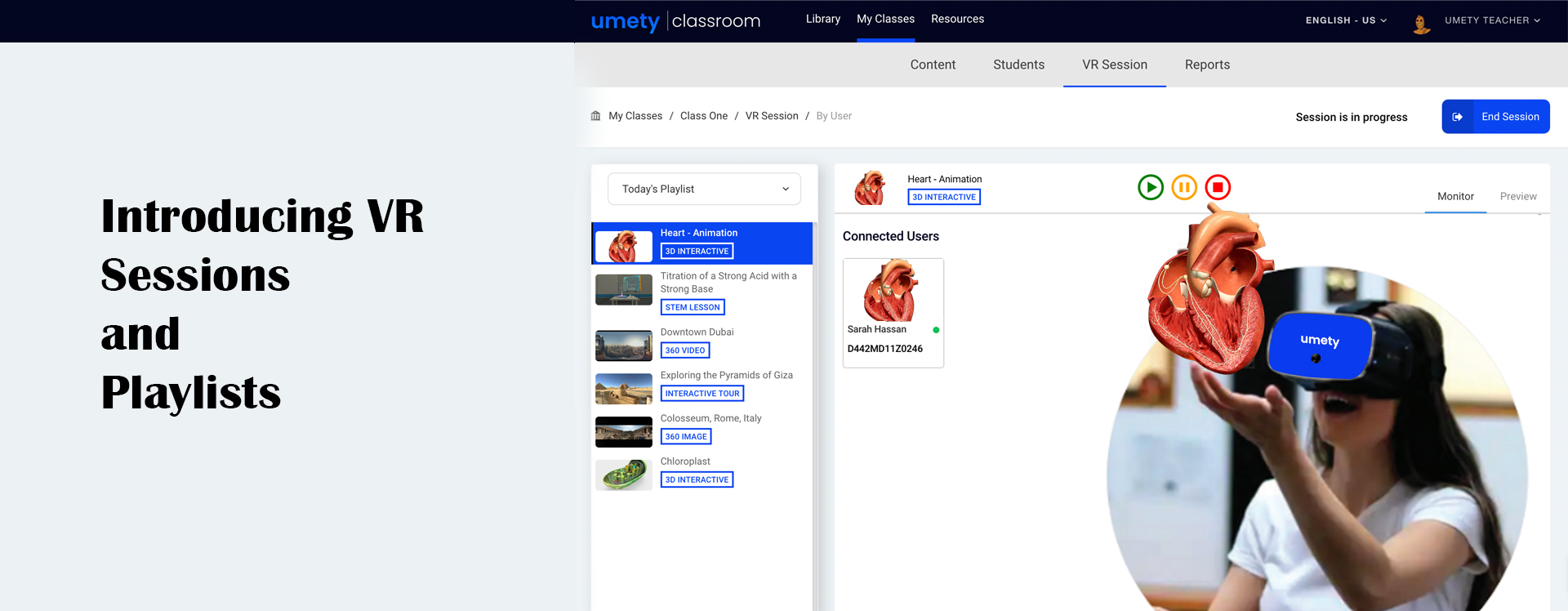Expand the English - US language selector
This screenshot has height=611, width=1568.
tap(1345, 20)
